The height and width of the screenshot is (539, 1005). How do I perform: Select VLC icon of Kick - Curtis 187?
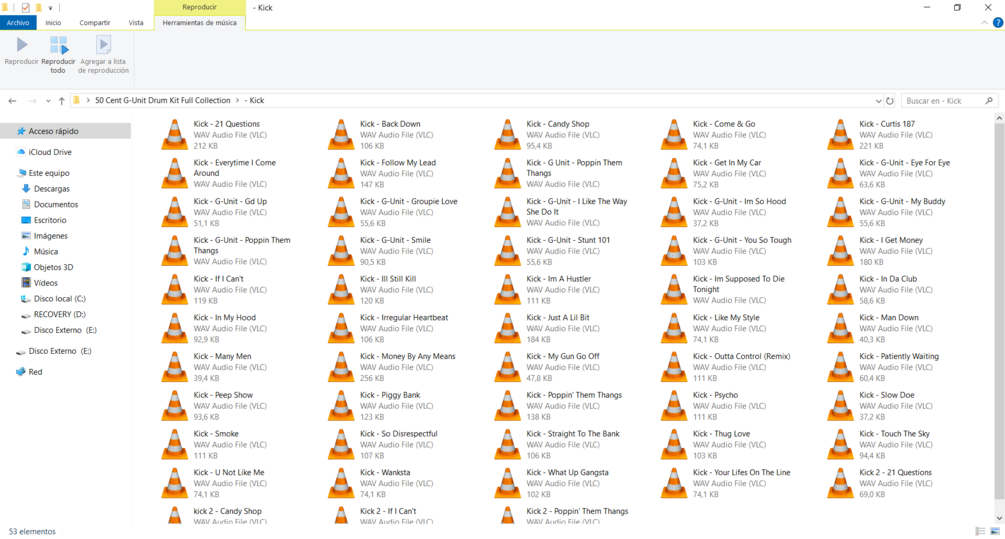840,135
